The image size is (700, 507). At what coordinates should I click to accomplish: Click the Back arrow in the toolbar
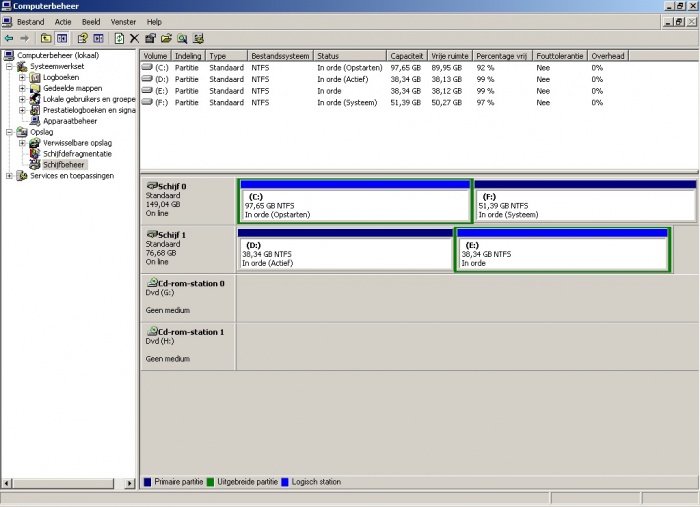click(x=9, y=38)
